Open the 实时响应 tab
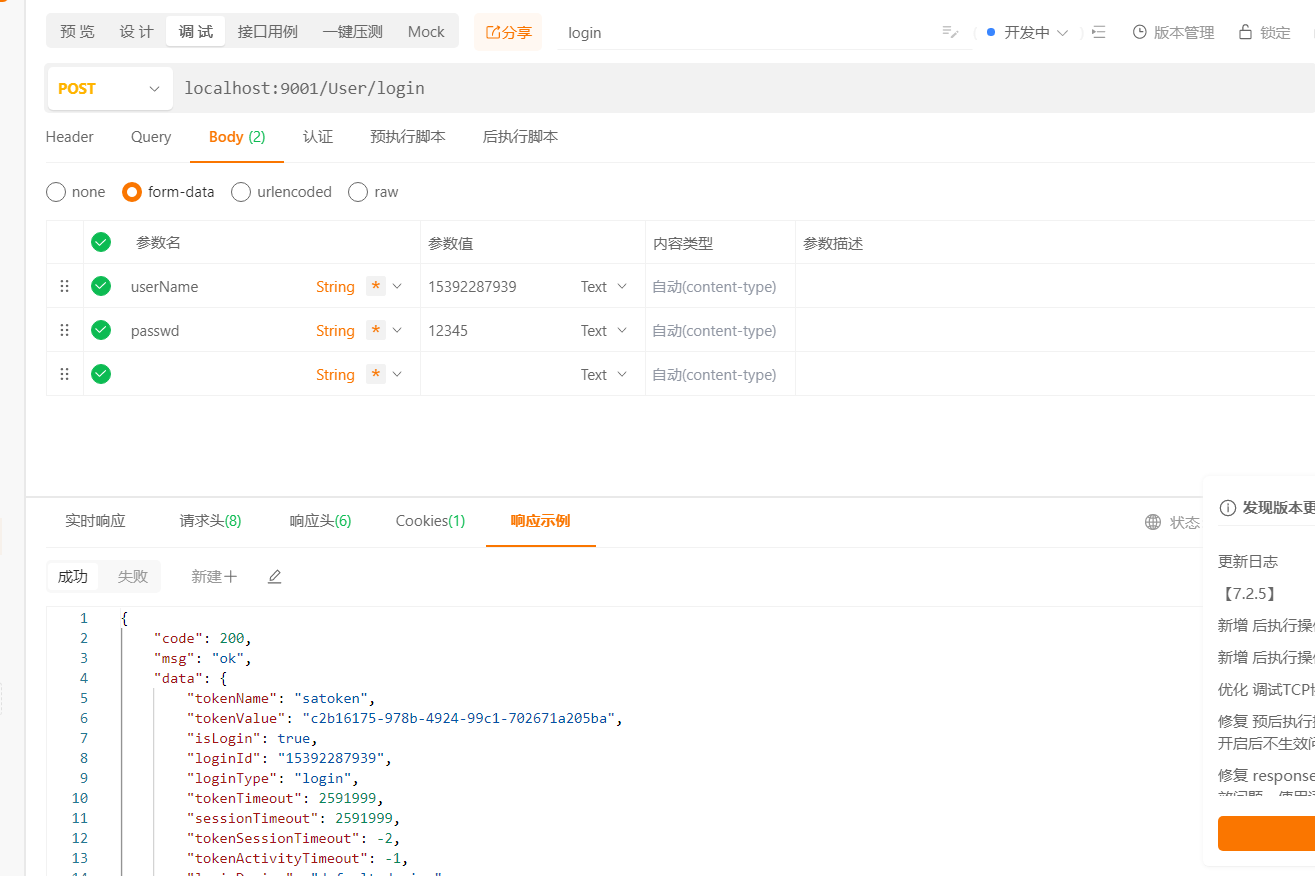 (95, 521)
